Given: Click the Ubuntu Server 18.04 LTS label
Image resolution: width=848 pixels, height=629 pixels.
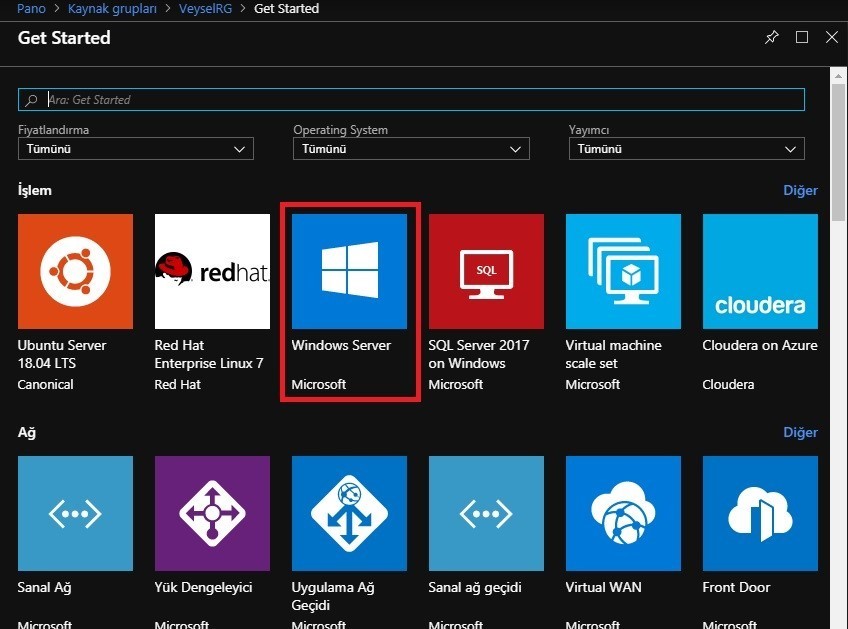Looking at the screenshot, I should coord(62,354).
